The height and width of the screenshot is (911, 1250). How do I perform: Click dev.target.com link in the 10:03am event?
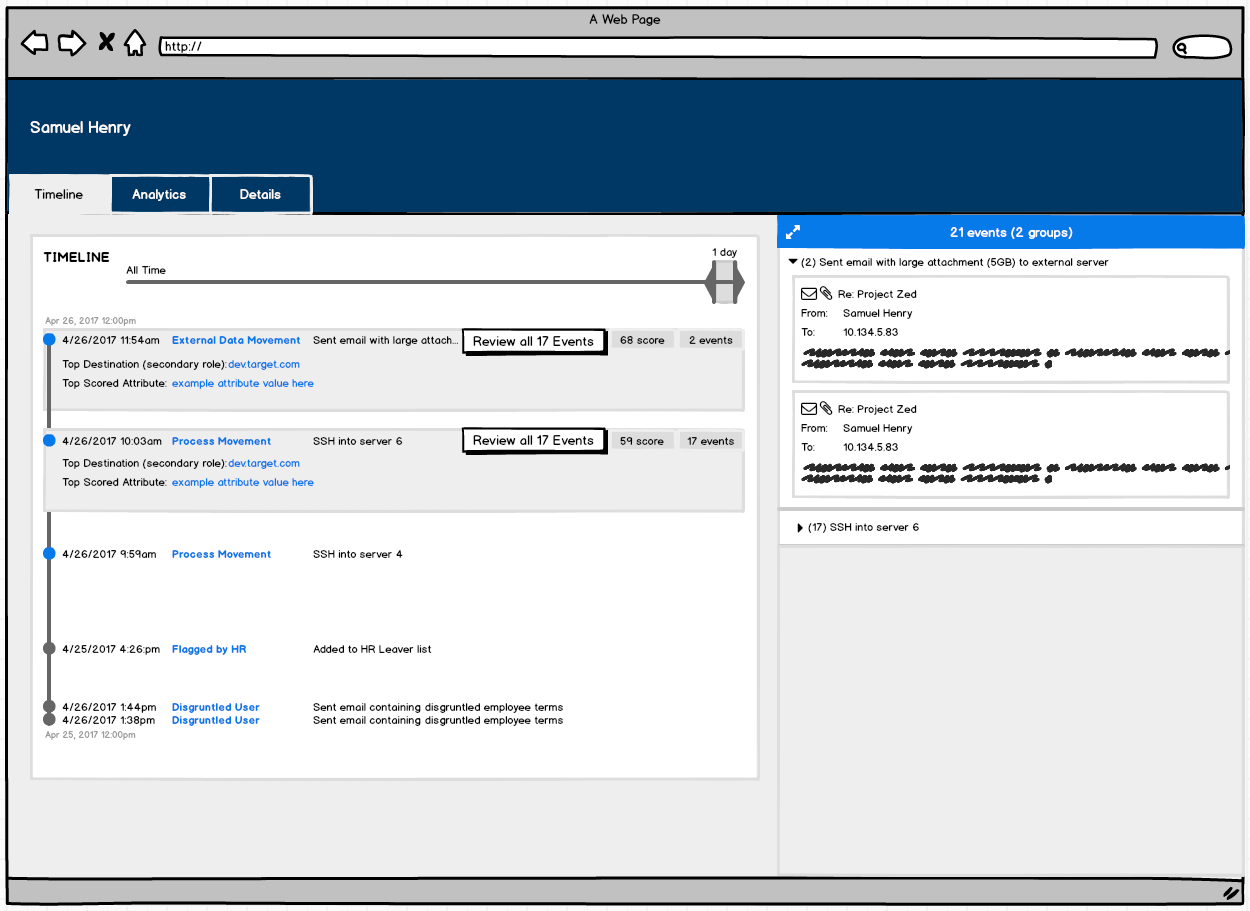[x=264, y=463]
